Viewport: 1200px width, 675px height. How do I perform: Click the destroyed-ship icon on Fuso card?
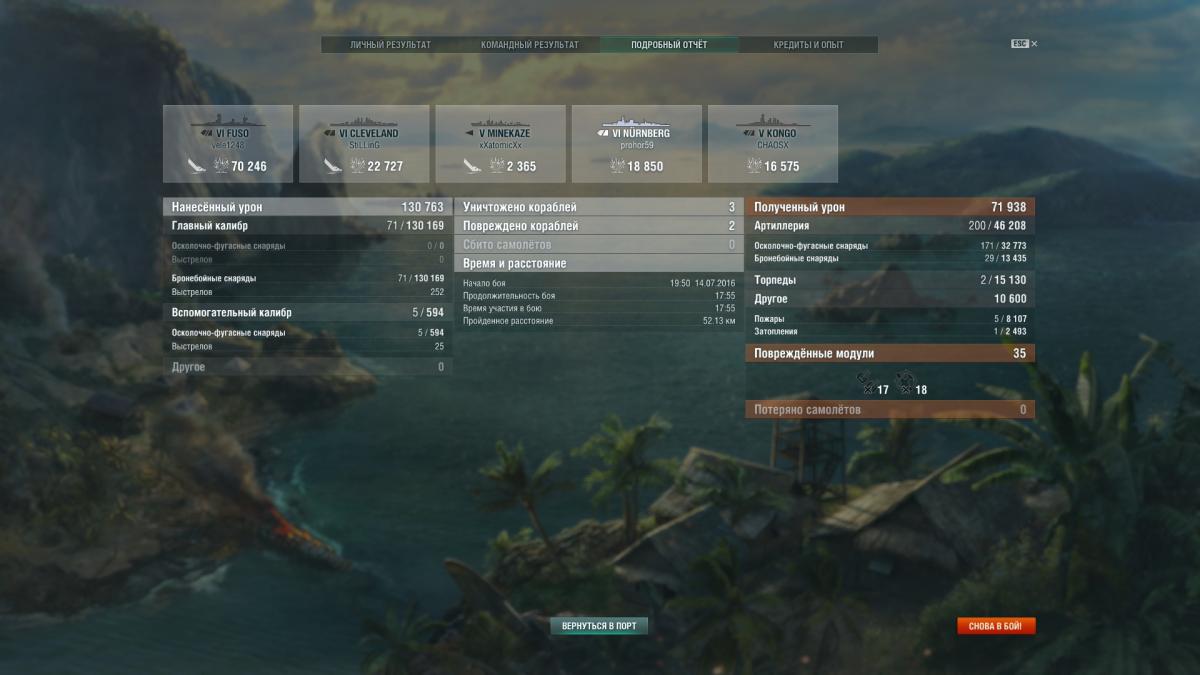tap(195, 166)
